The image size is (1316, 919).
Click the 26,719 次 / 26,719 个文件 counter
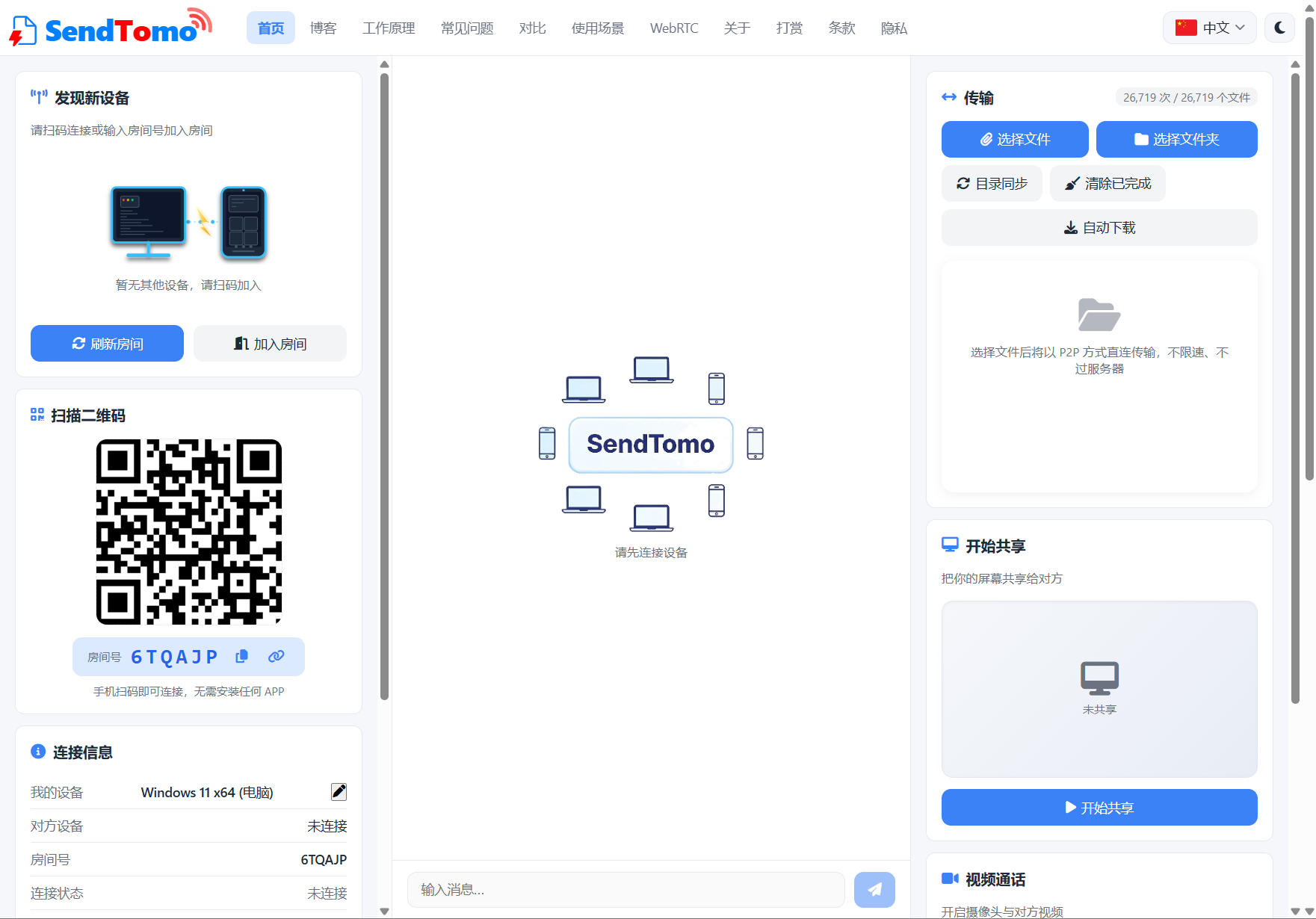tap(1186, 97)
